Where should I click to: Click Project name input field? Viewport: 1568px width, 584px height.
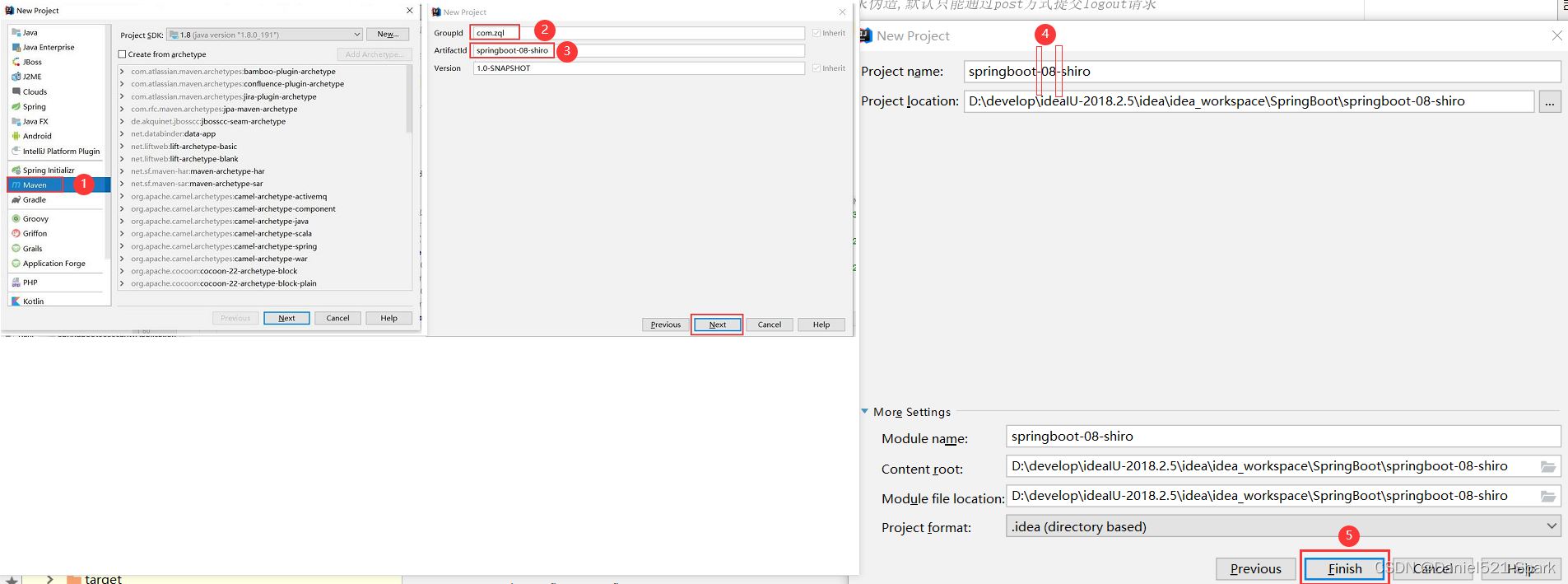click(x=1263, y=72)
